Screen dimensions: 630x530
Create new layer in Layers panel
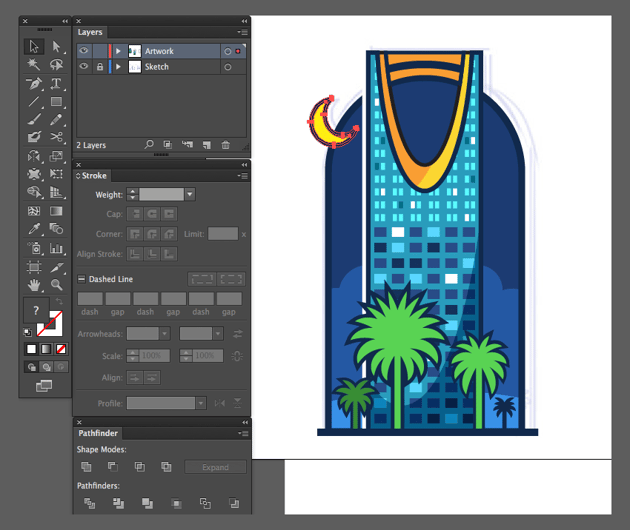[207, 145]
